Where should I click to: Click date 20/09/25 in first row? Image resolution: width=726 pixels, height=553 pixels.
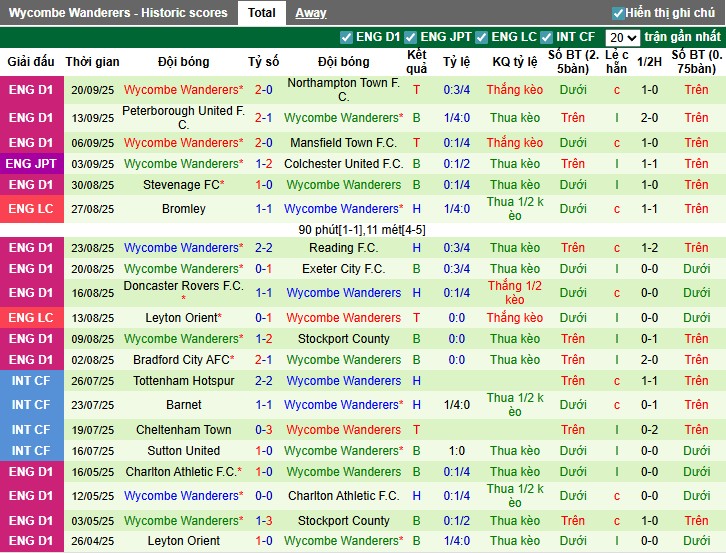tap(93, 90)
